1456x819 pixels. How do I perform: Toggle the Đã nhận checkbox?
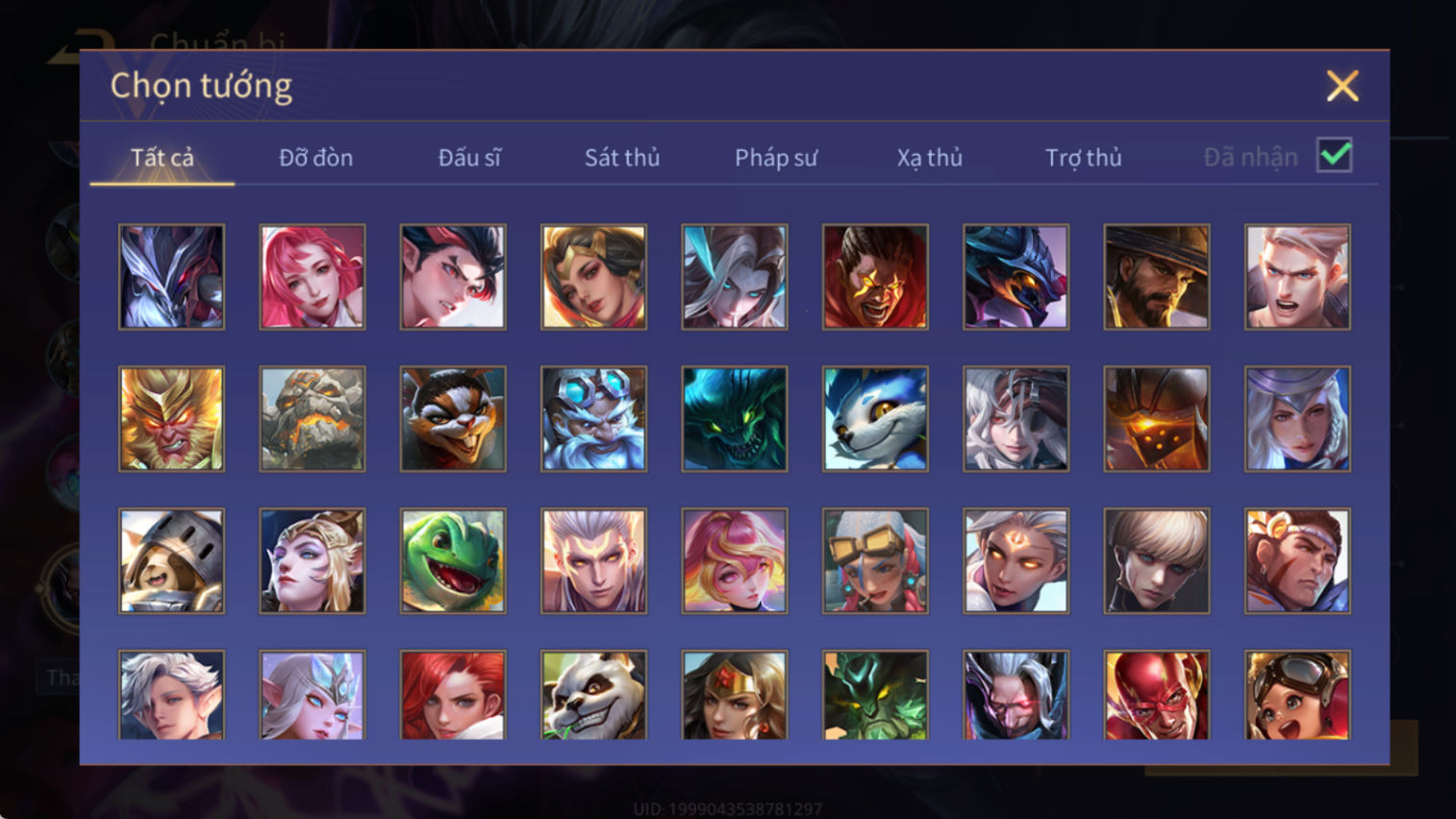click(x=1335, y=156)
